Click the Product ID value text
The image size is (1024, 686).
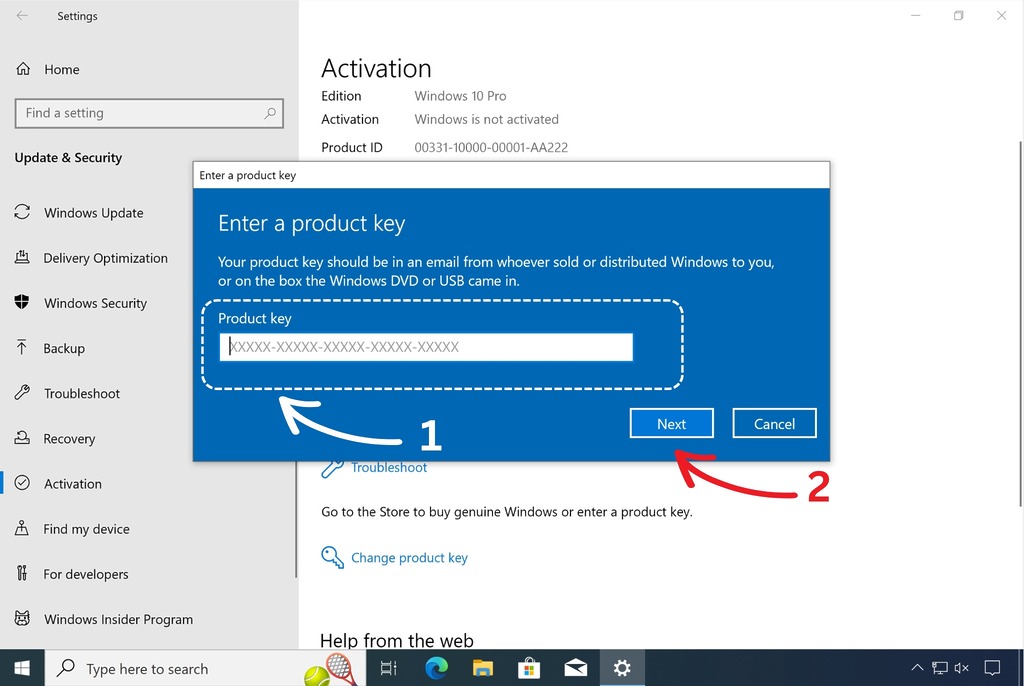point(491,148)
